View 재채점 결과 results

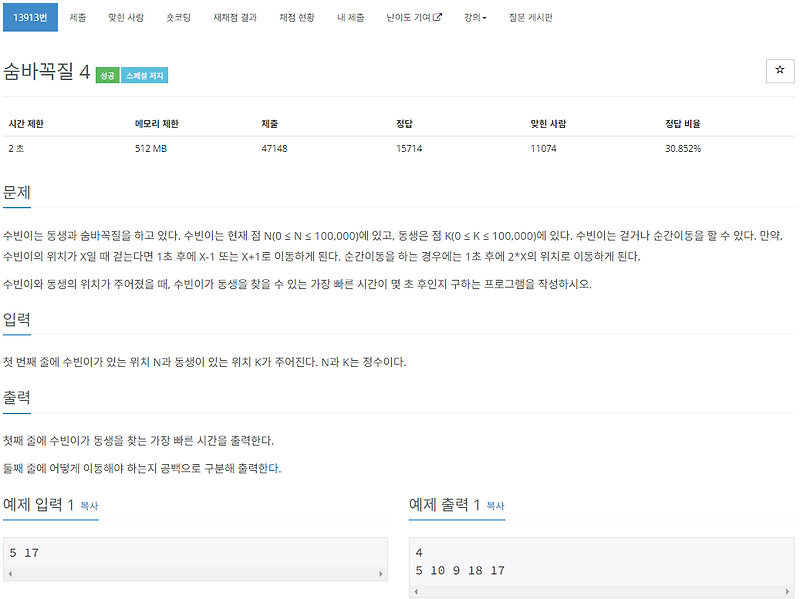[x=237, y=16]
